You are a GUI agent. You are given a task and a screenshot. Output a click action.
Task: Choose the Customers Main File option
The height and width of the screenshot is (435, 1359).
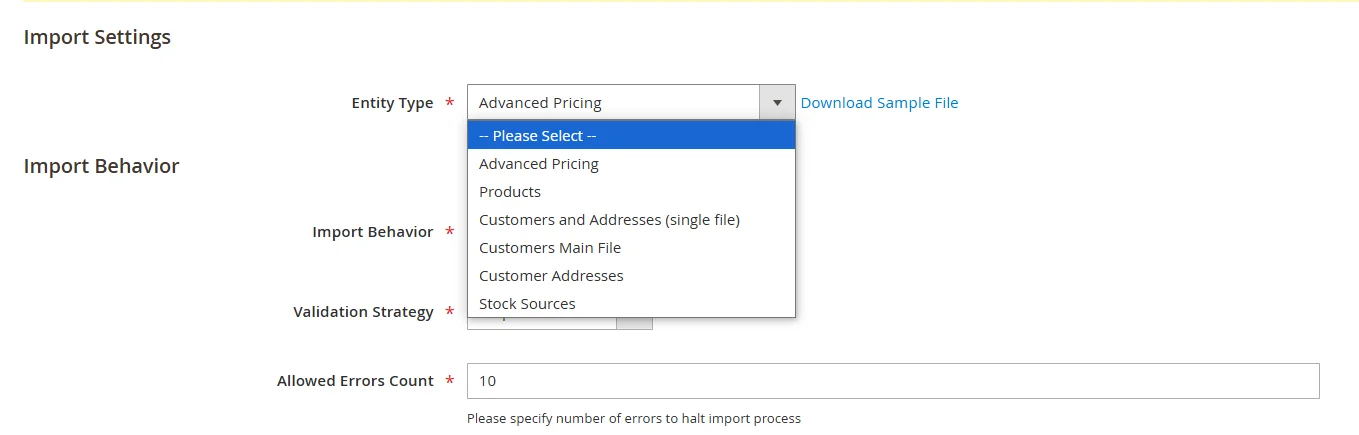point(550,248)
